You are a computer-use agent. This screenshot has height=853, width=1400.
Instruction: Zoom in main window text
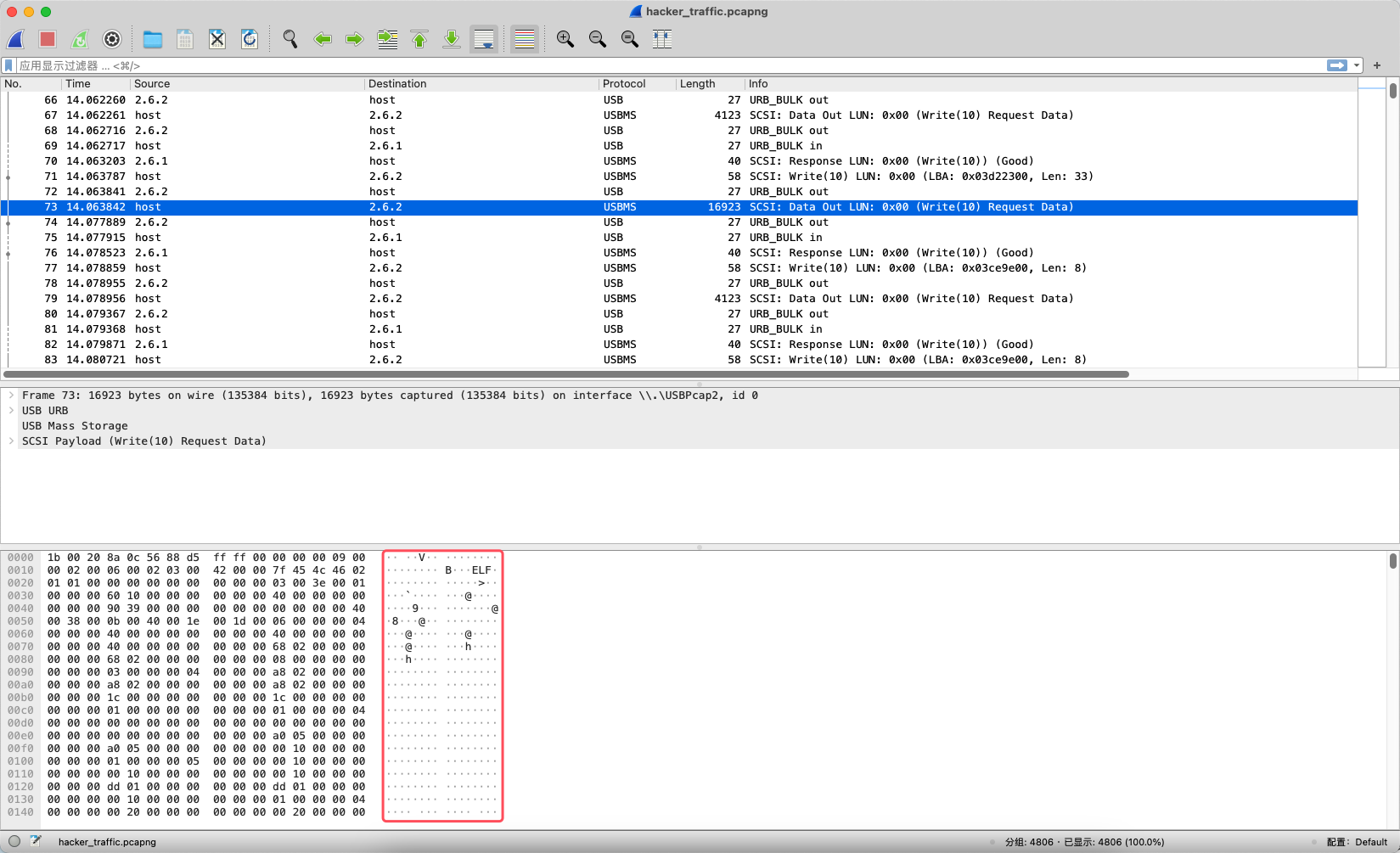[x=565, y=39]
